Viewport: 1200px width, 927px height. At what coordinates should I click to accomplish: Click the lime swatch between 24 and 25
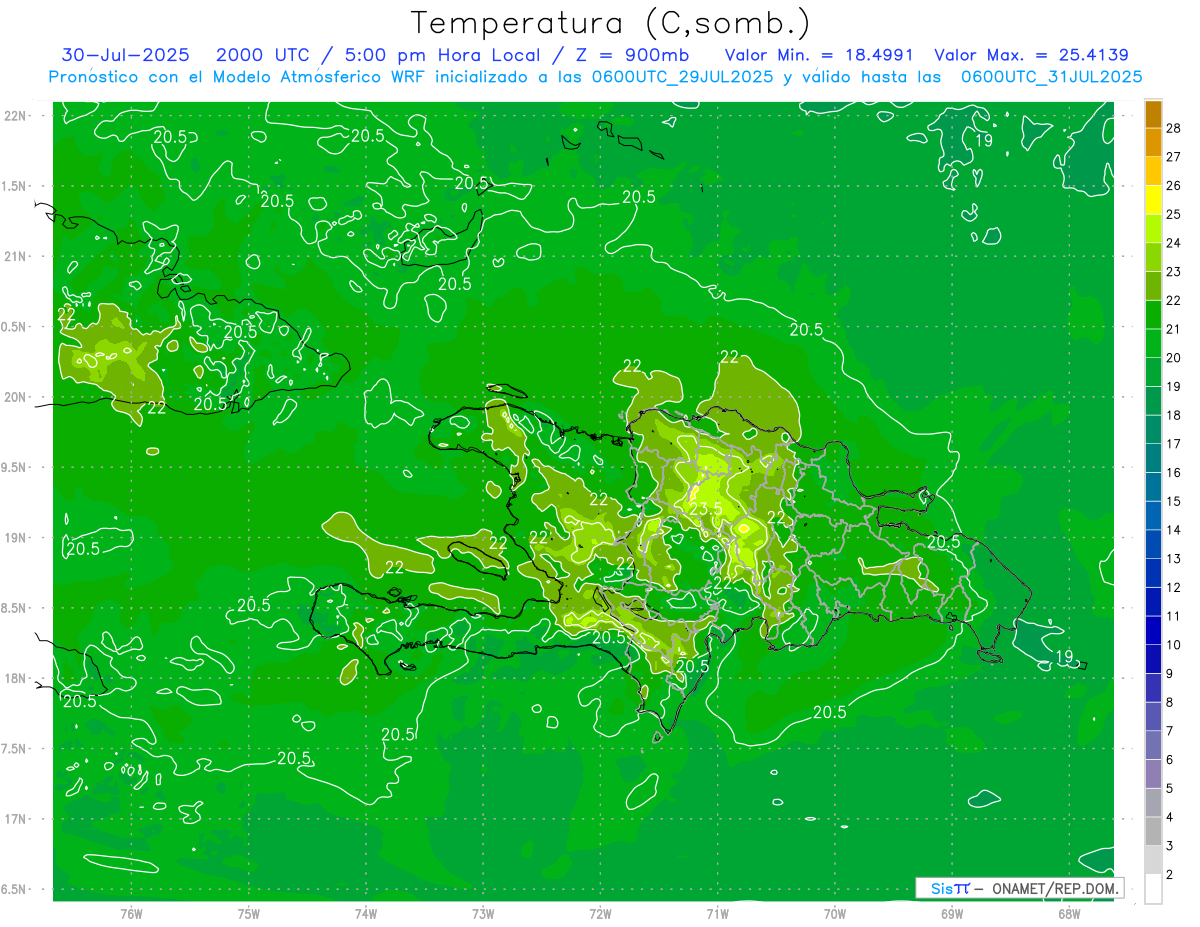point(1153,229)
